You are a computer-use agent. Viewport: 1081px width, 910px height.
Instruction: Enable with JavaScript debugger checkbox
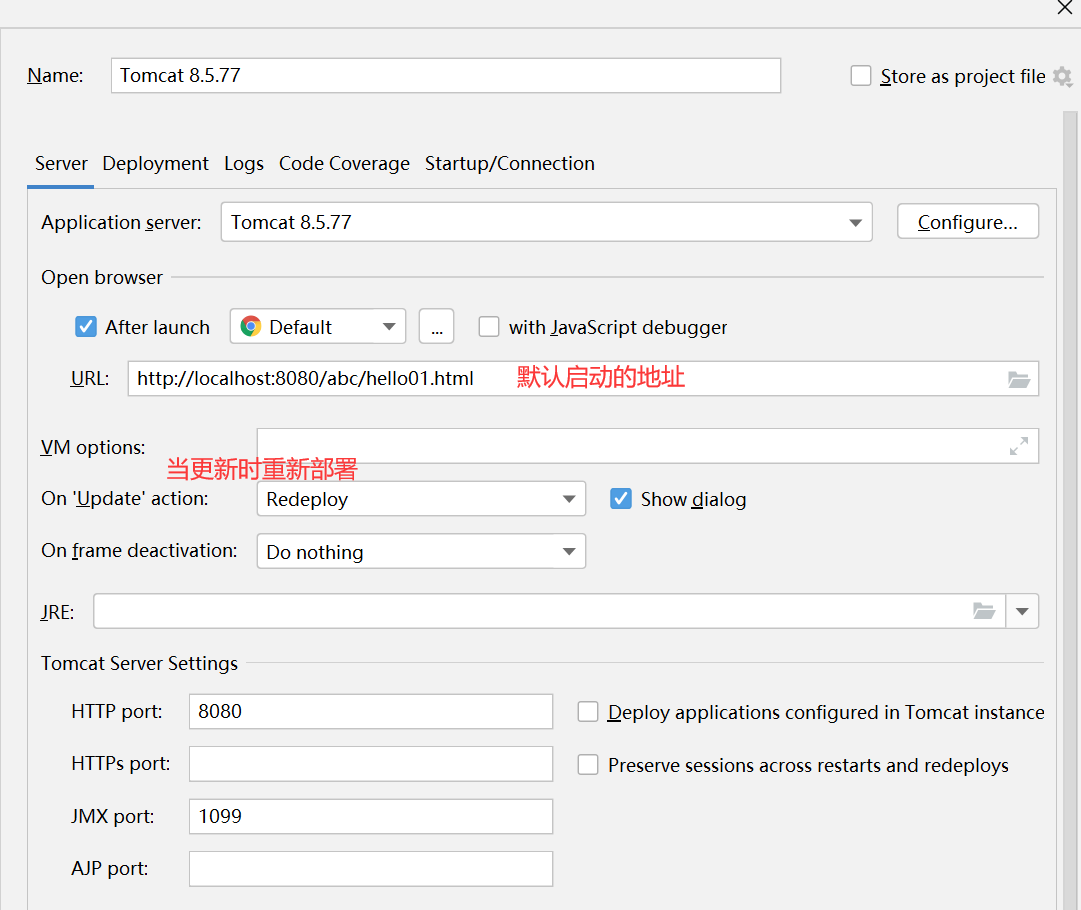[489, 326]
